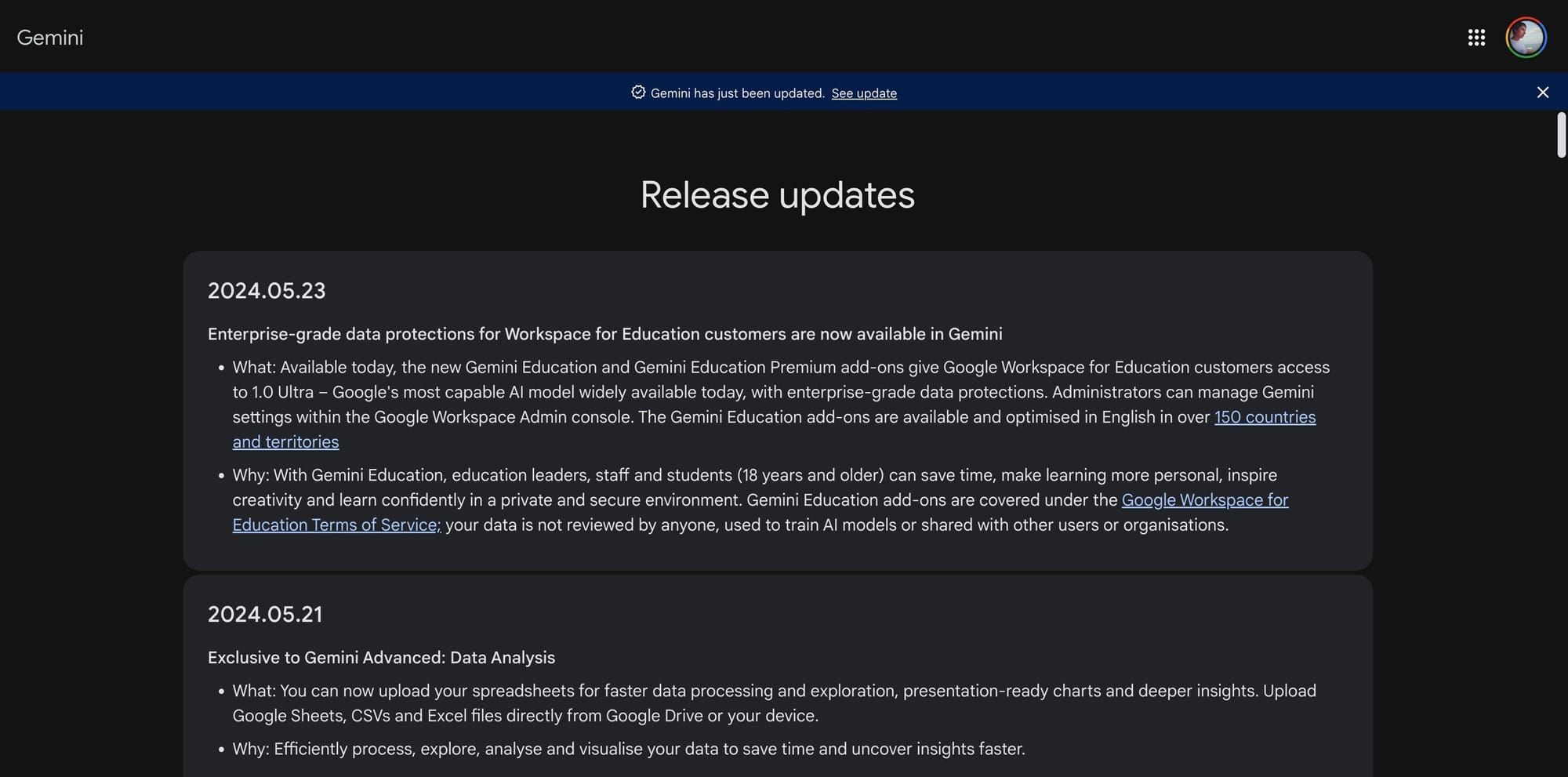The height and width of the screenshot is (777, 1568).
Task: Click the dark page background area
Action: 94,392
